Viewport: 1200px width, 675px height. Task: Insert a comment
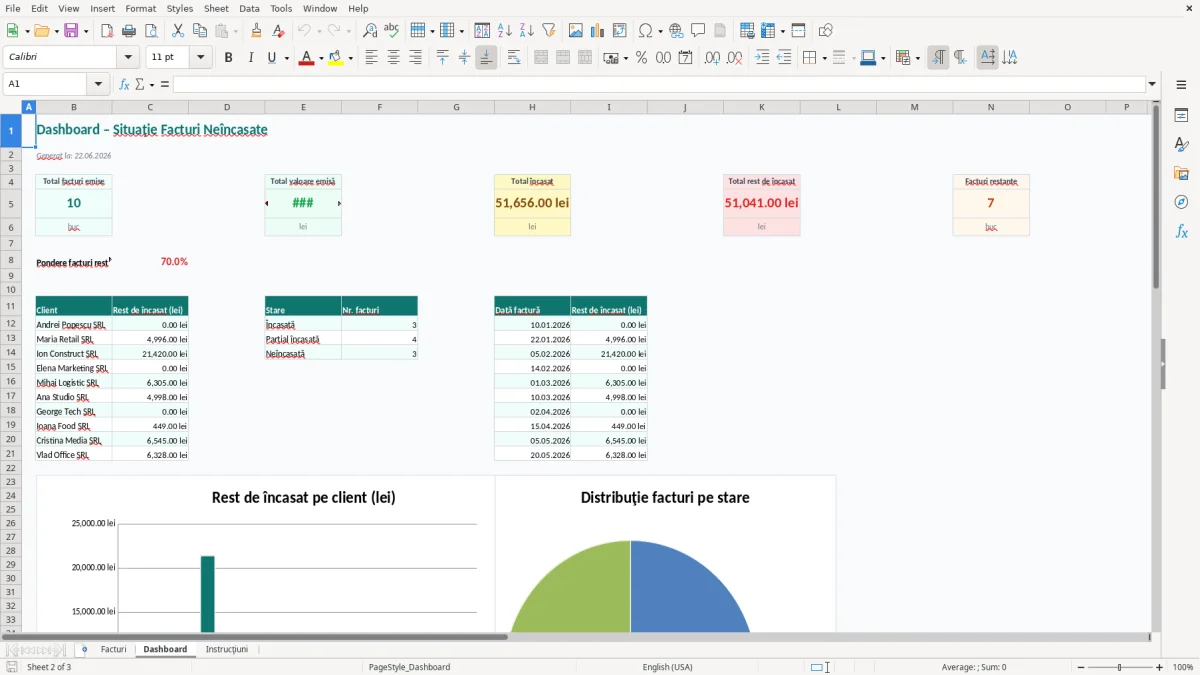[x=698, y=31]
